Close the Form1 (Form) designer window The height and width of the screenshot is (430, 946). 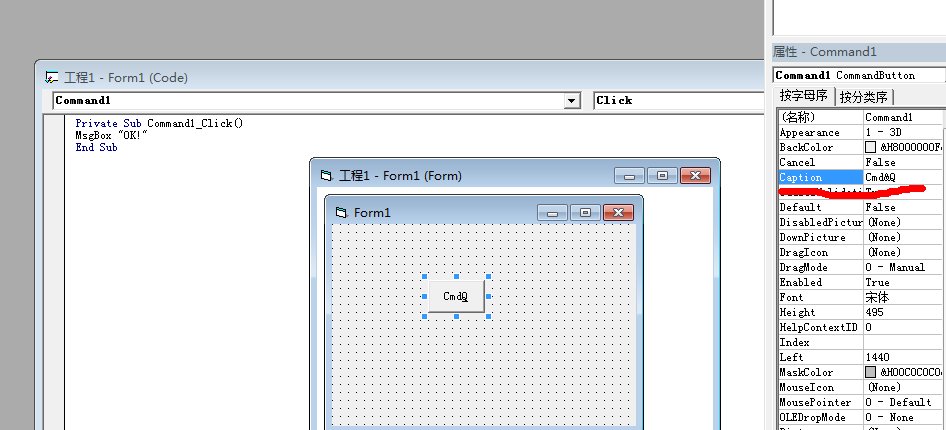[x=694, y=175]
